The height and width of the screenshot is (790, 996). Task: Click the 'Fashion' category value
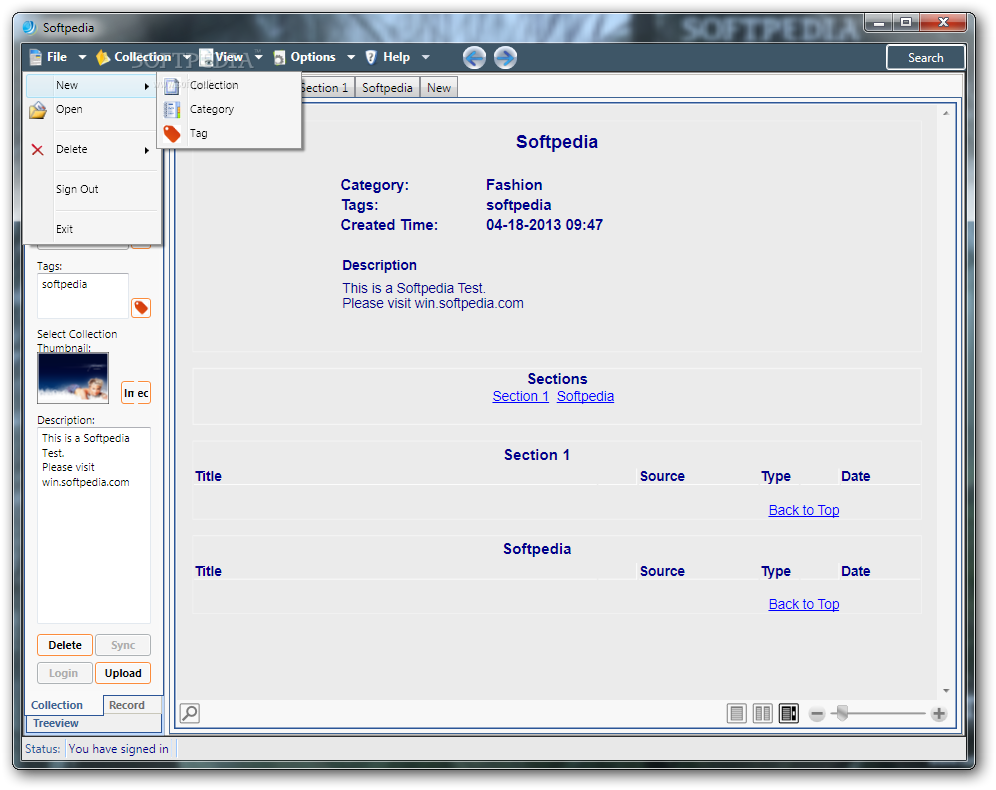514,185
